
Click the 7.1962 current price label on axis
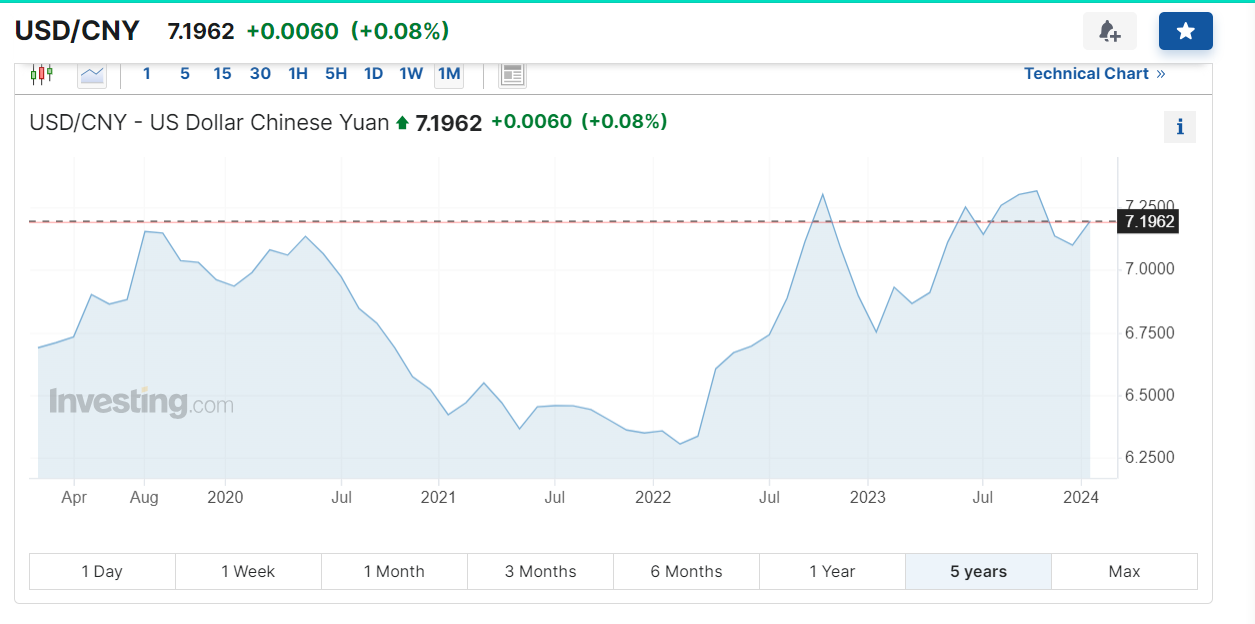[1149, 222]
